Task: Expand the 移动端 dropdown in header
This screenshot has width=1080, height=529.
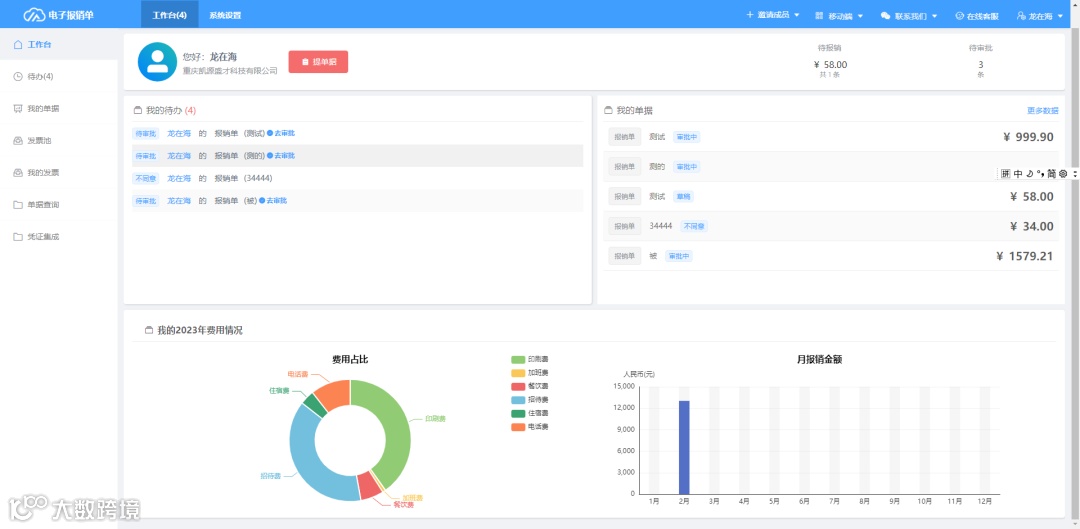Action: [x=839, y=15]
